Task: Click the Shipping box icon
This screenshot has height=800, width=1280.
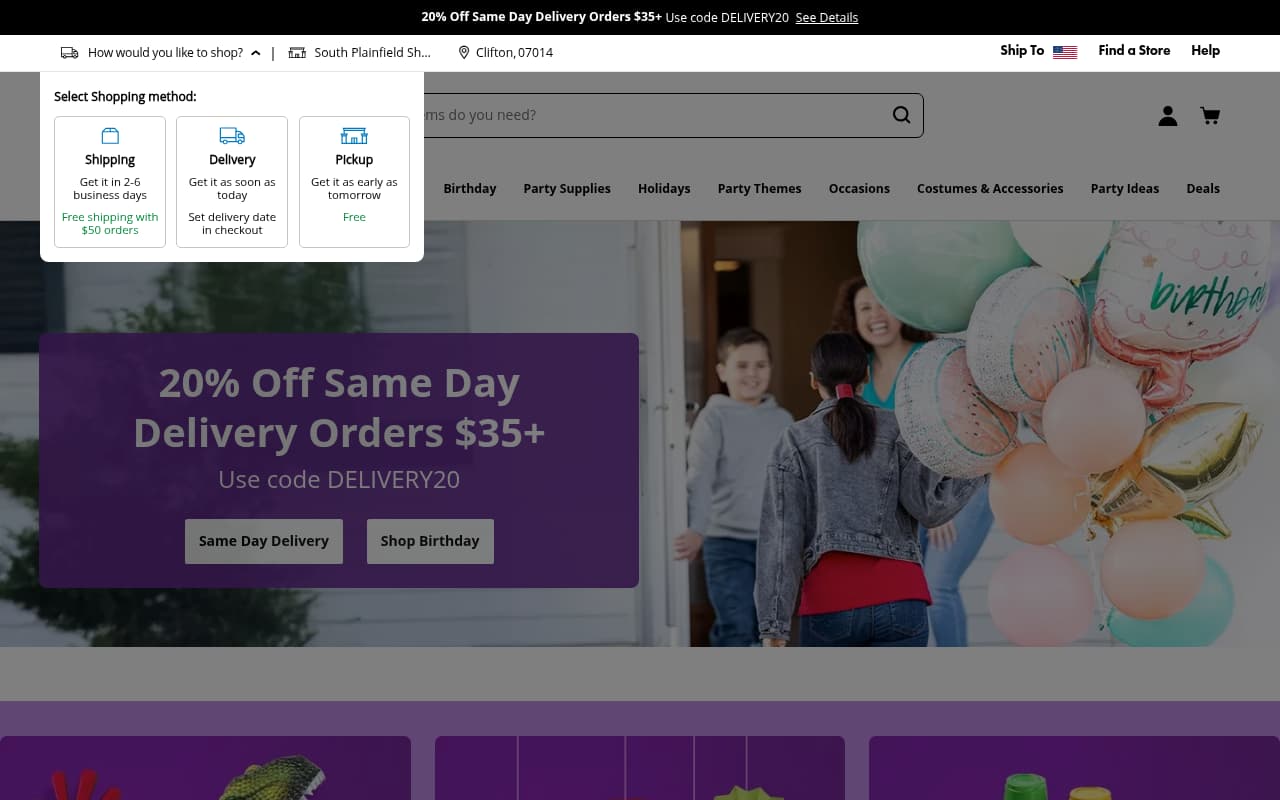Action: click(x=110, y=135)
